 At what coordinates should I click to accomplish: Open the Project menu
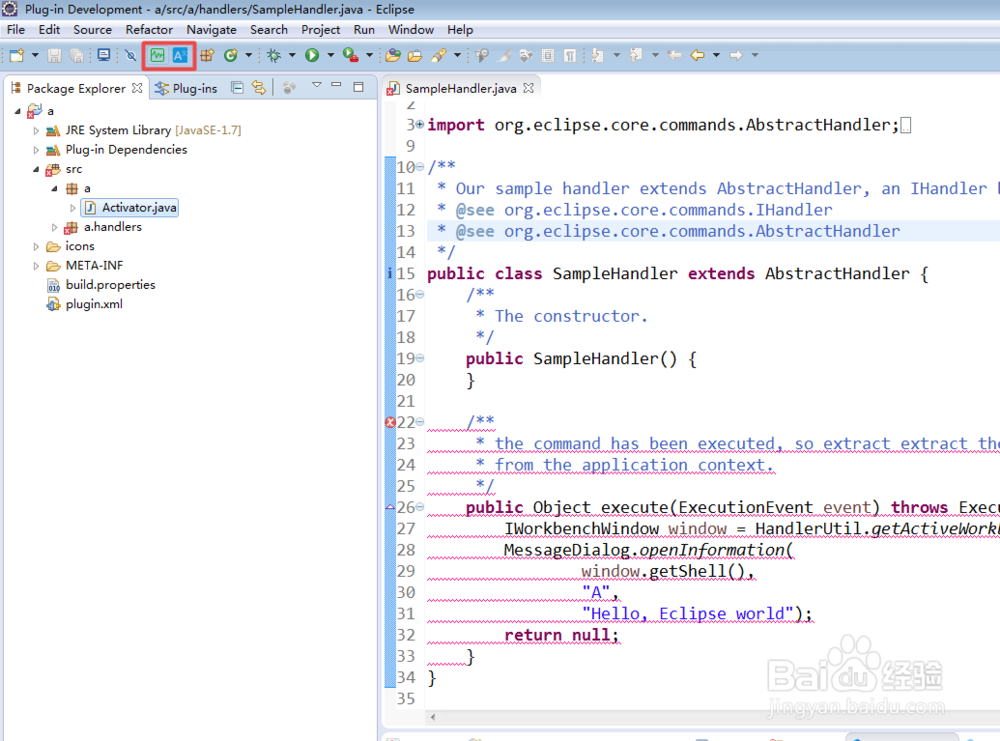point(320,30)
